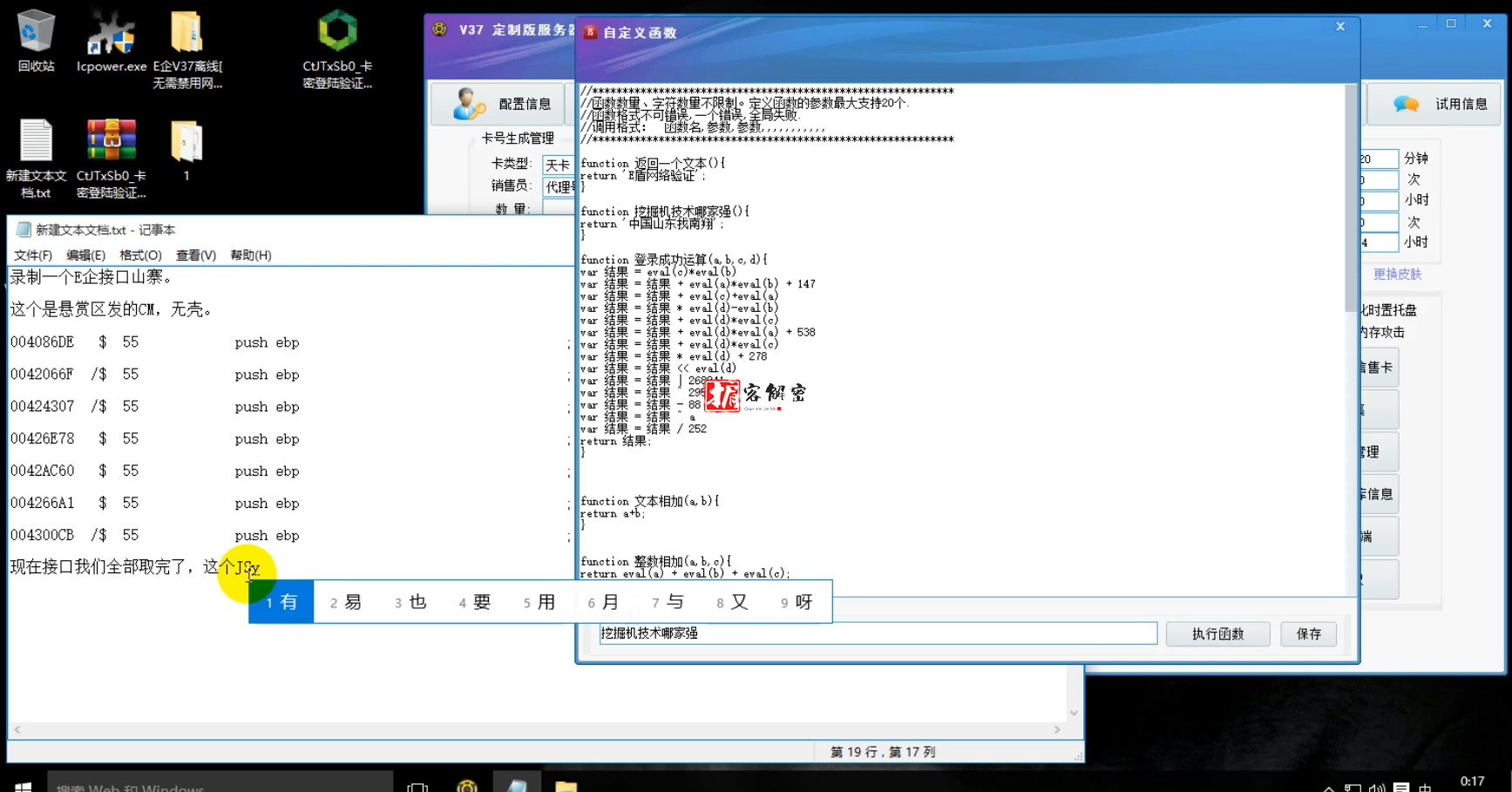Choose IME candidate 7 与
1512x792 pixels.
point(668,602)
